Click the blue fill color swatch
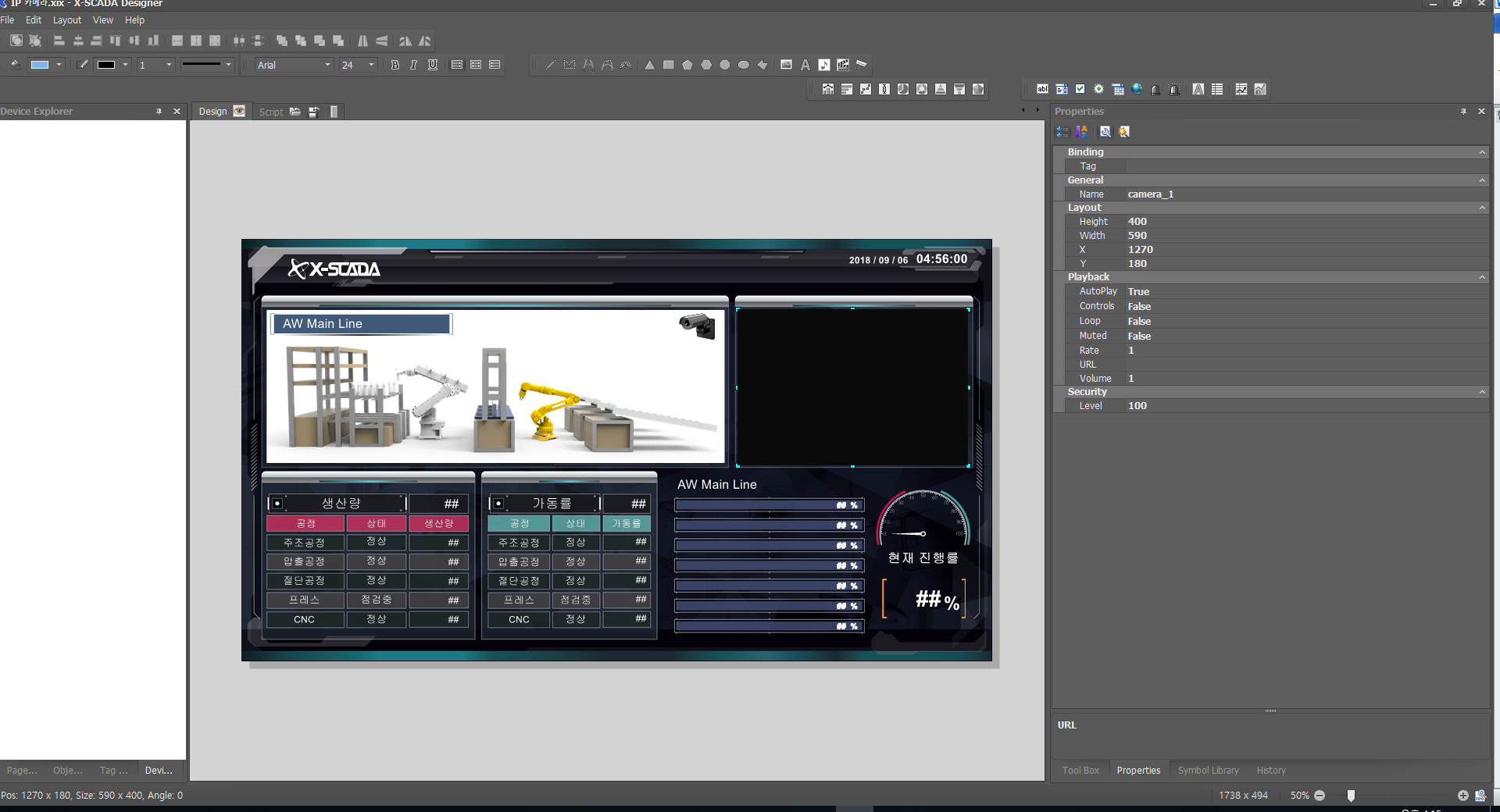1500x812 pixels. tap(40, 65)
